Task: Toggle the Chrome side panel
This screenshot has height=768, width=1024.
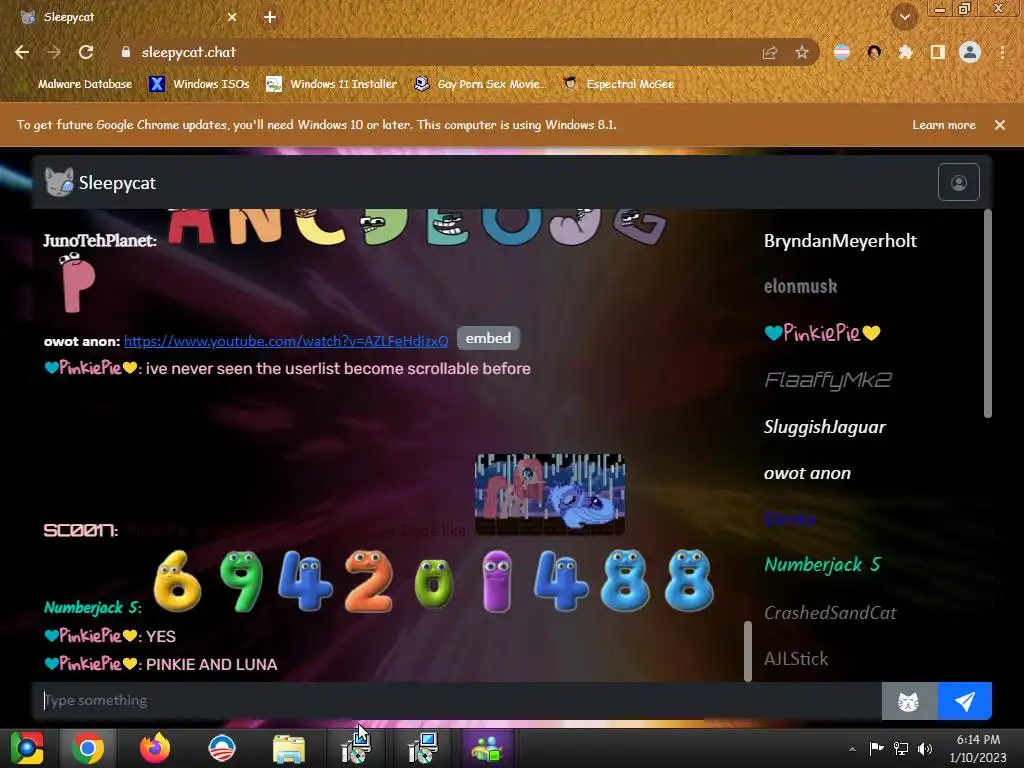Action: [x=938, y=52]
